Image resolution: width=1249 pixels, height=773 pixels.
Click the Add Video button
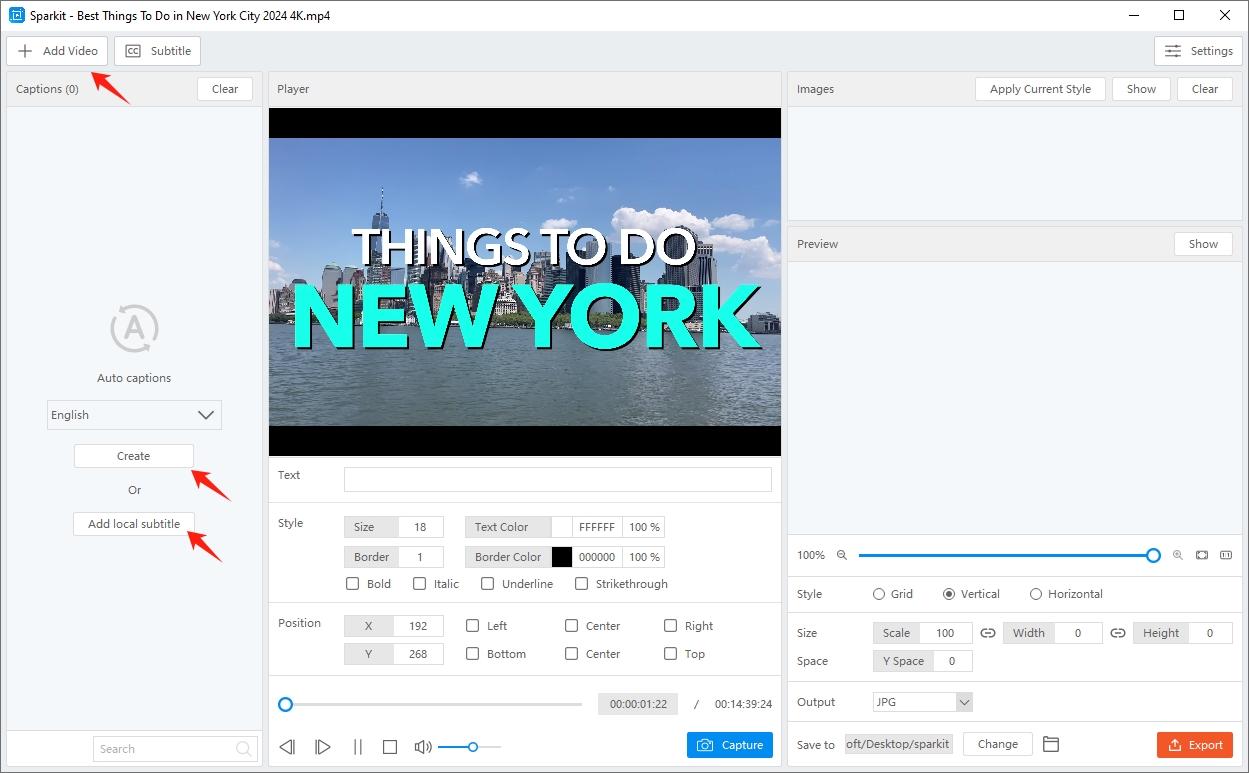pos(57,51)
